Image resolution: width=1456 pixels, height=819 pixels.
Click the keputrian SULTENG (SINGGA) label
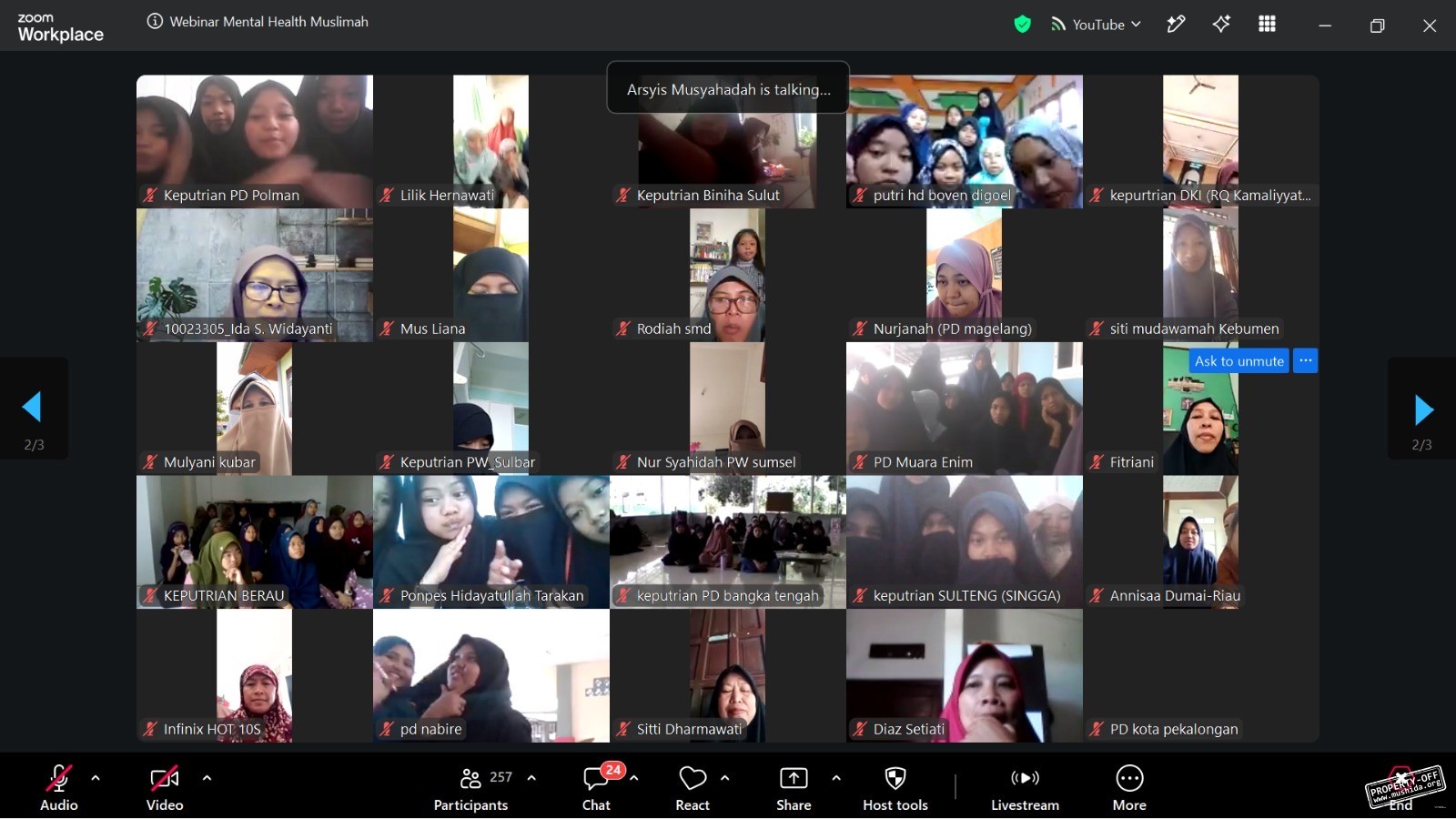(967, 596)
